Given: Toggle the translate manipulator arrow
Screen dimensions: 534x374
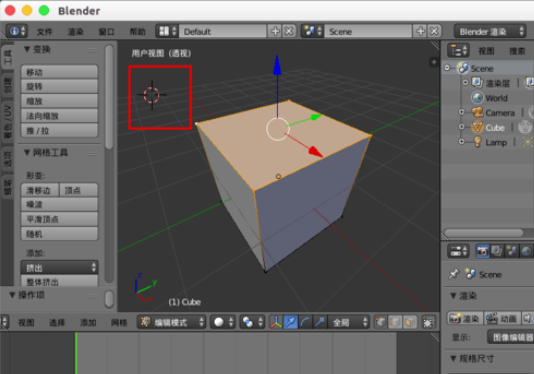Looking at the screenshot, I should click(x=290, y=322).
